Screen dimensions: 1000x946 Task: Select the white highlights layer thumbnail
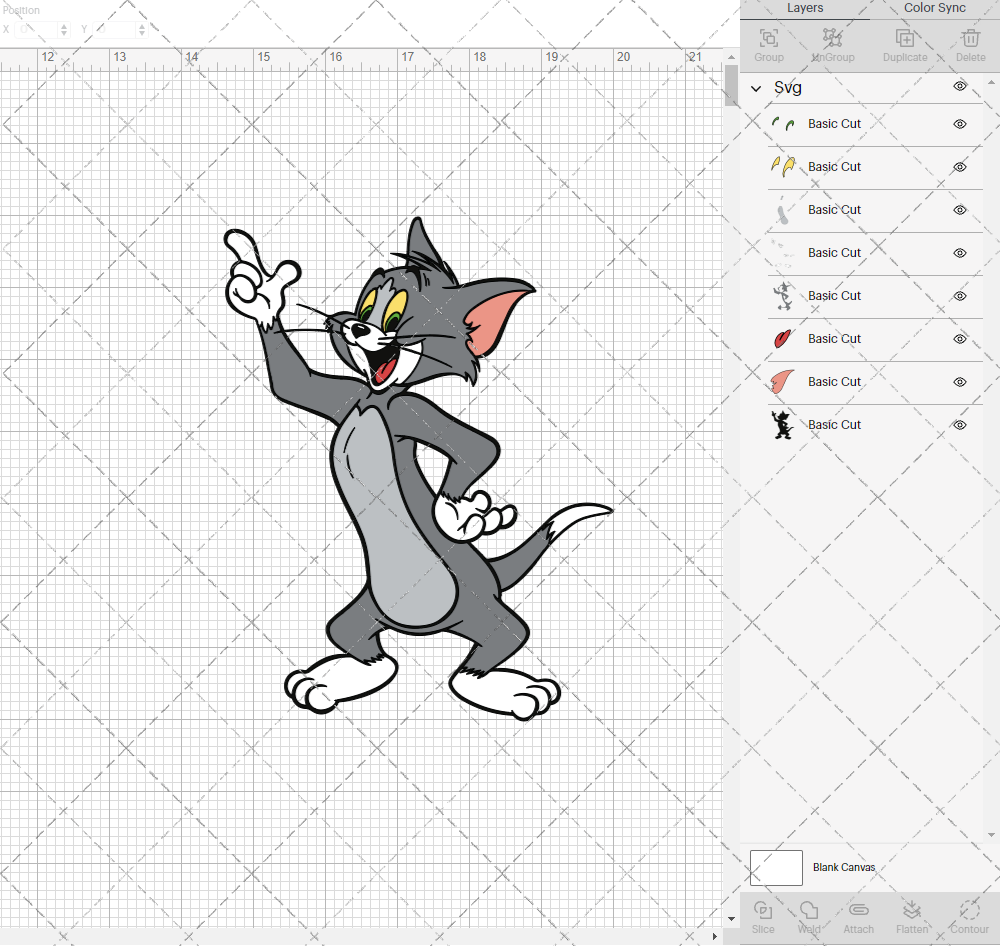point(783,253)
